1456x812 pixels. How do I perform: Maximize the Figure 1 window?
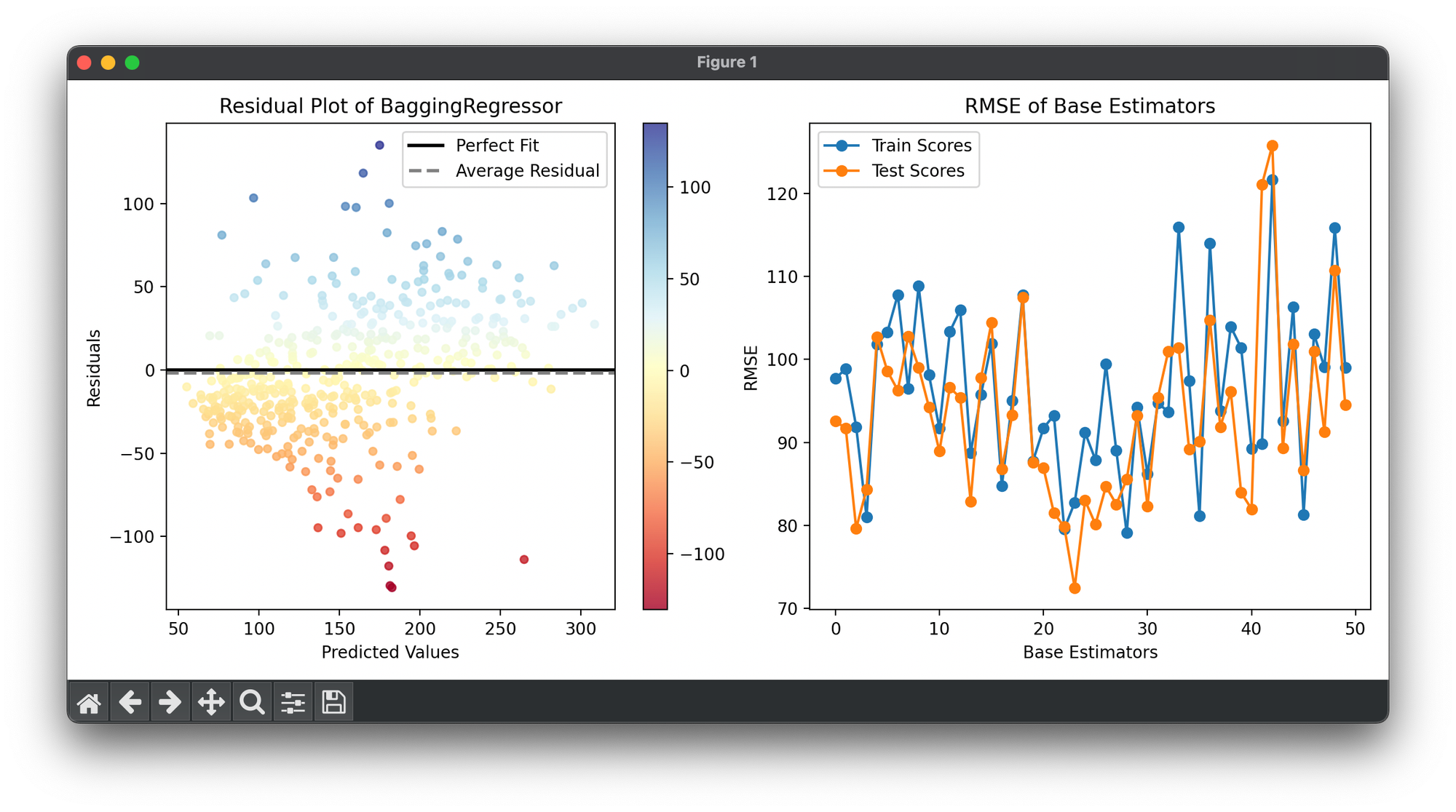132,63
